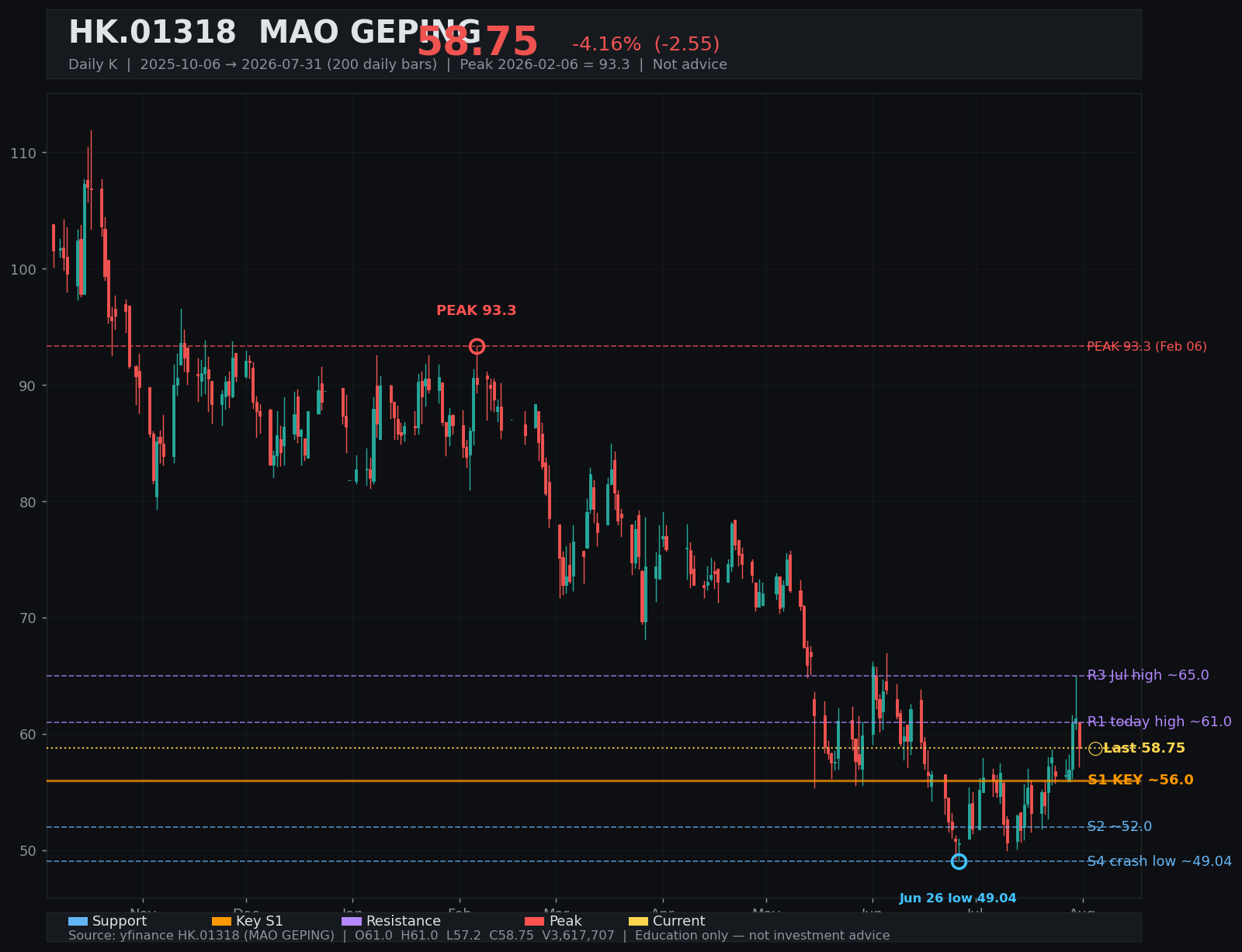Click the "R3 Jul high ~65.0" resistance label

(1148, 675)
